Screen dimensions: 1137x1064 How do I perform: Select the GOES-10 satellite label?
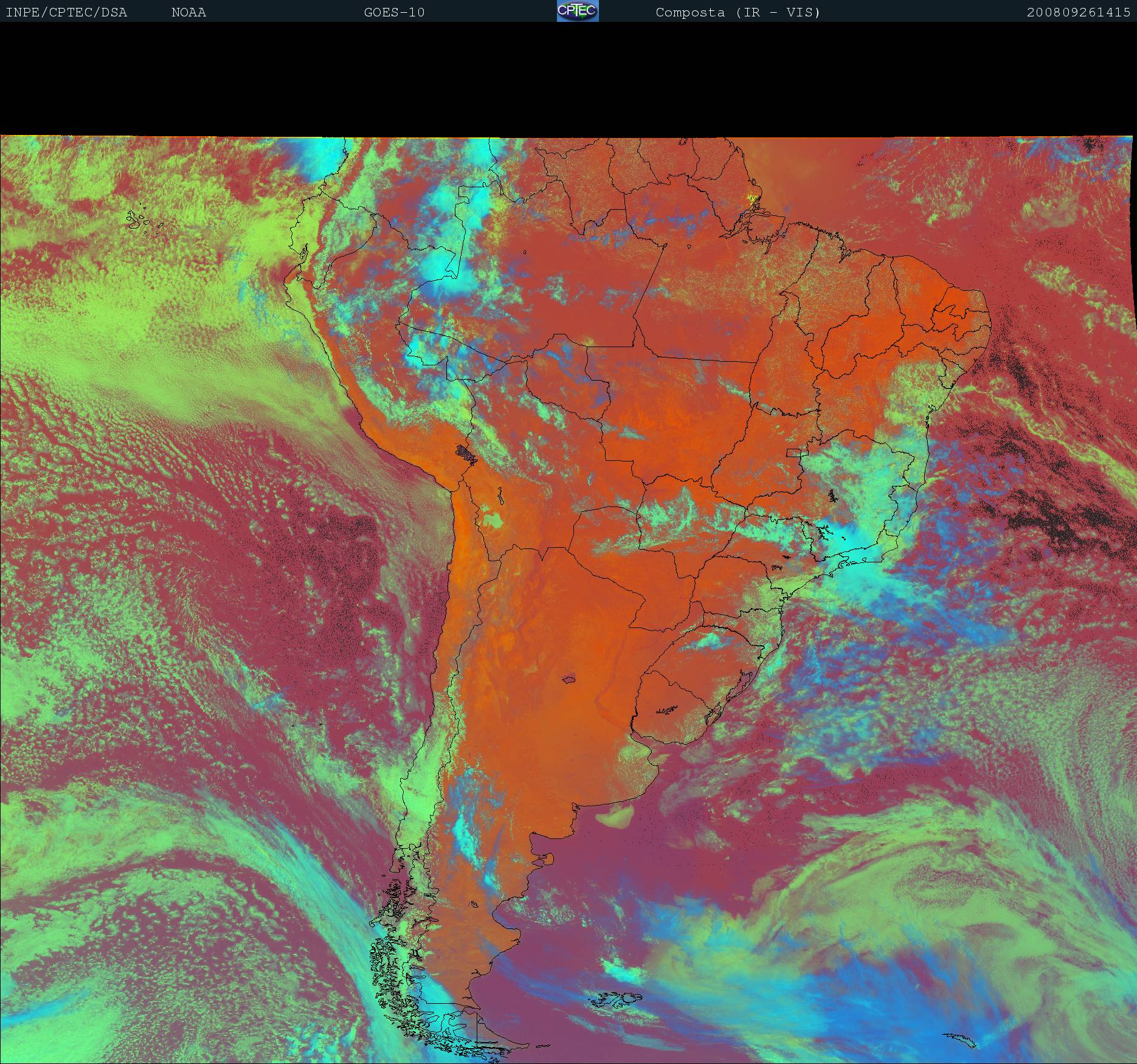394,12
